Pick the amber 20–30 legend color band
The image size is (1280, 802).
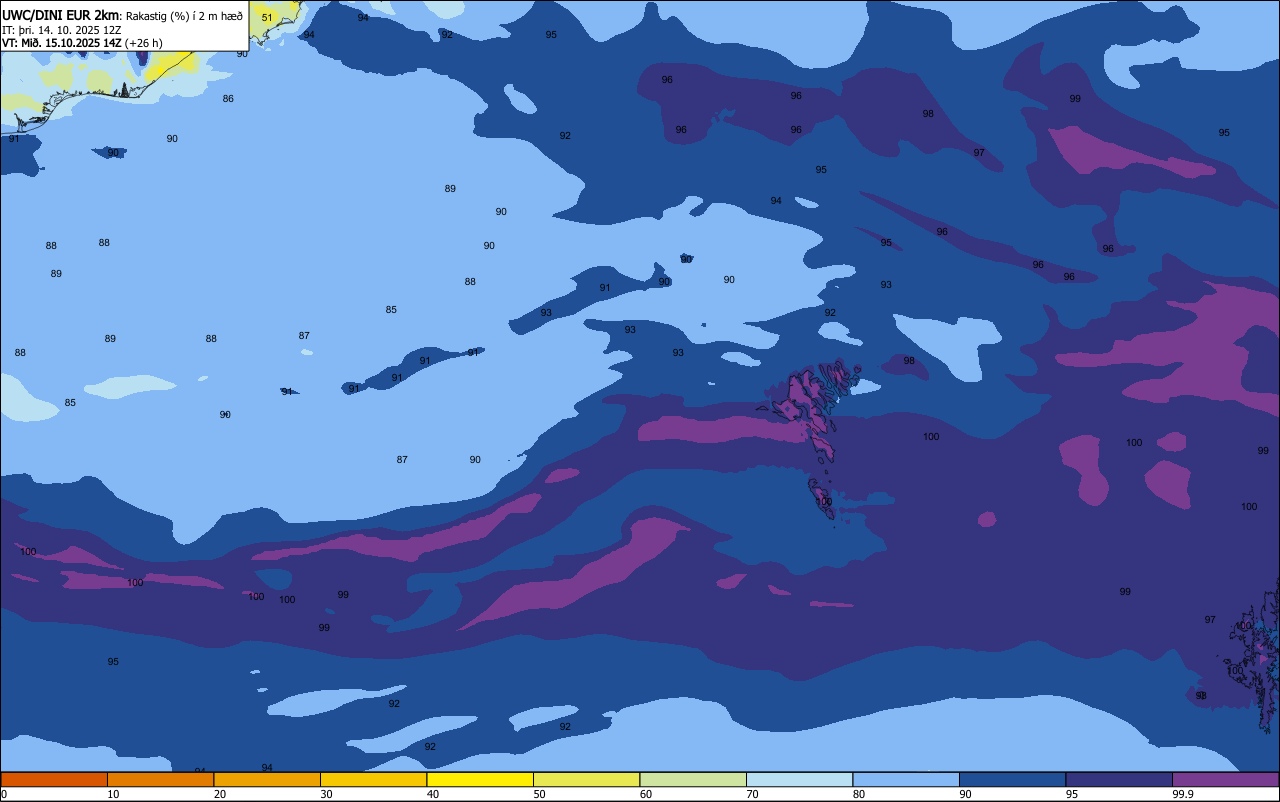pos(267,779)
